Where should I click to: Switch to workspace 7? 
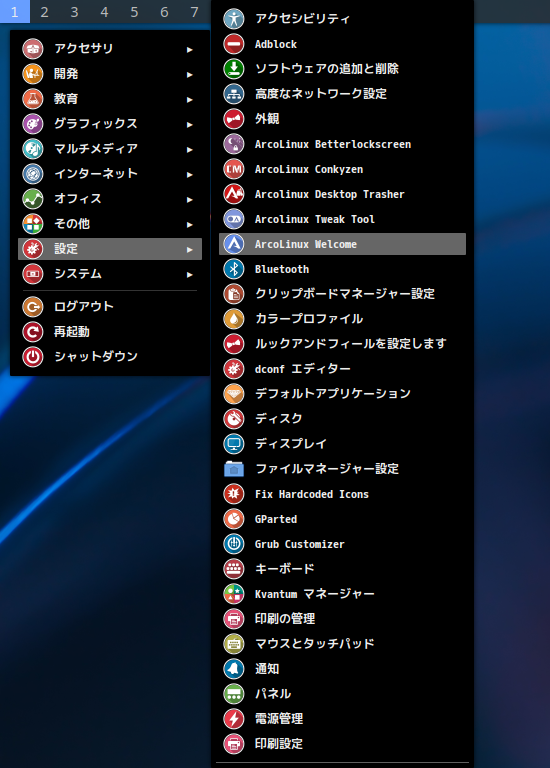[194, 11]
